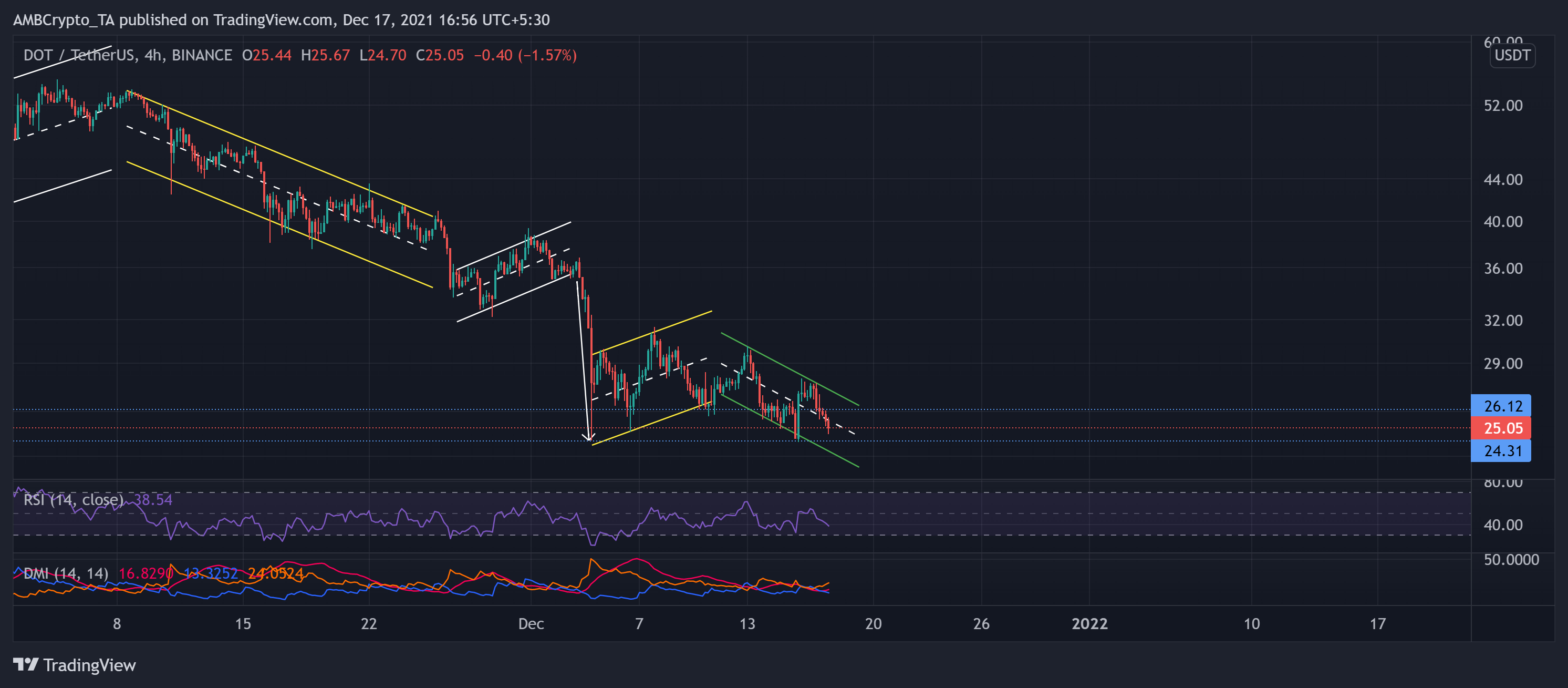Click the DMI value 24.0524
This screenshot has width=1568, height=688.
pos(275,573)
